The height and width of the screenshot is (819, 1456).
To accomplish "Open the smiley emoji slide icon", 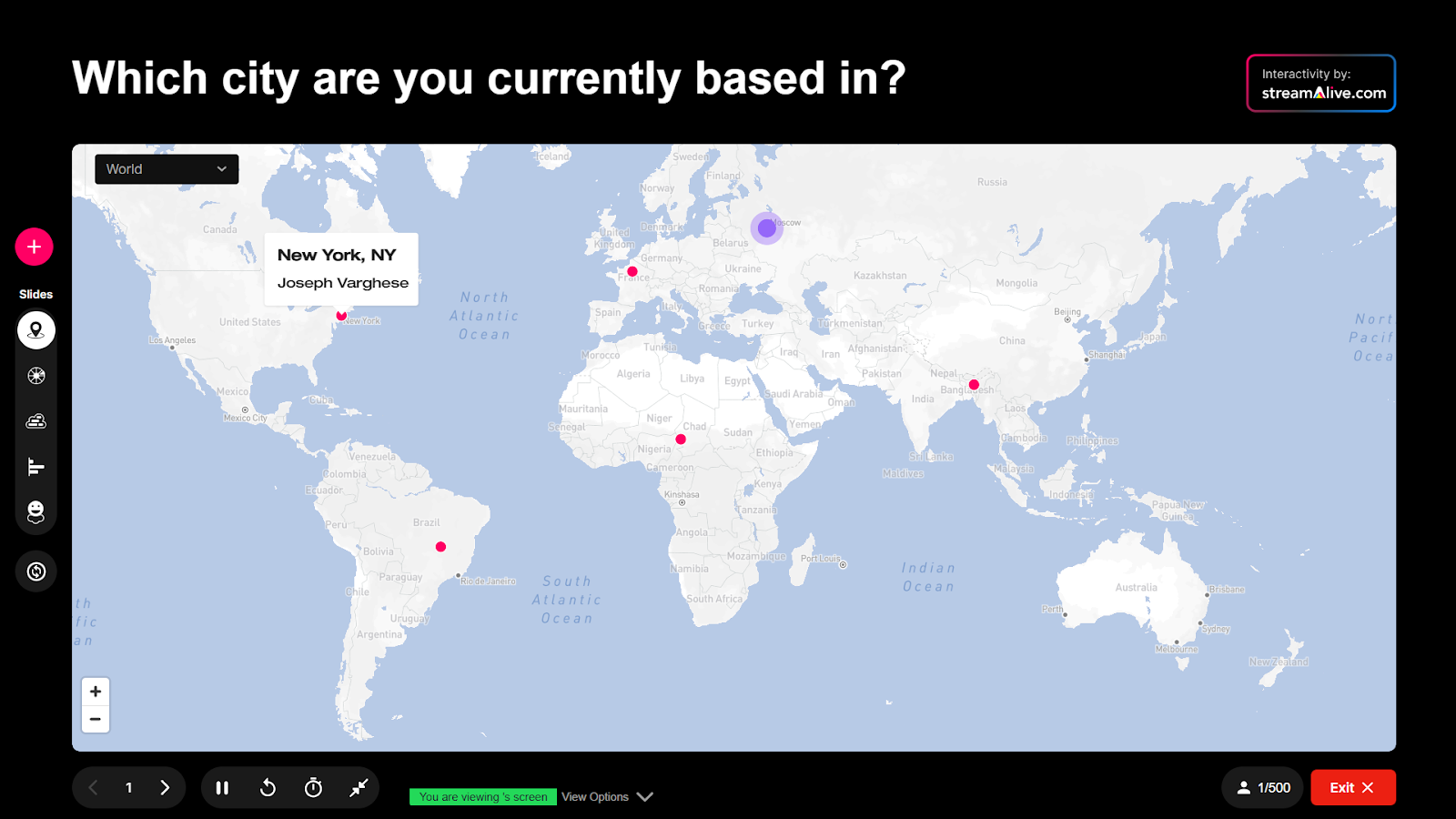I will 36,512.
